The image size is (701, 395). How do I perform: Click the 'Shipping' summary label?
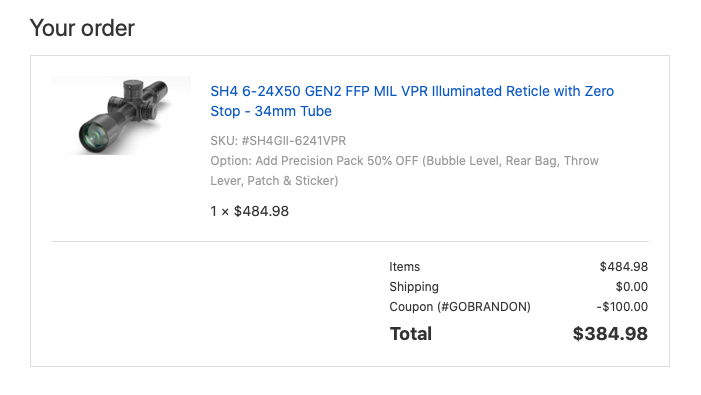[x=414, y=287]
